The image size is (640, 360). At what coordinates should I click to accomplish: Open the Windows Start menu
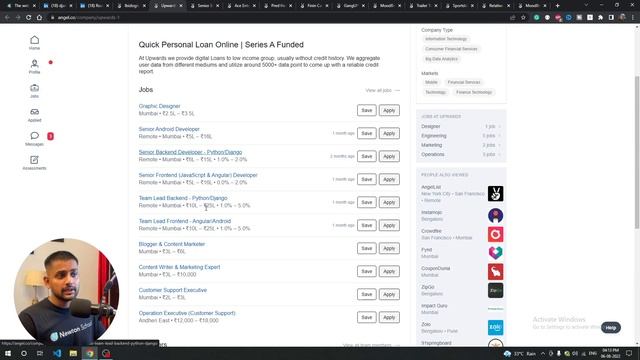[8, 353]
